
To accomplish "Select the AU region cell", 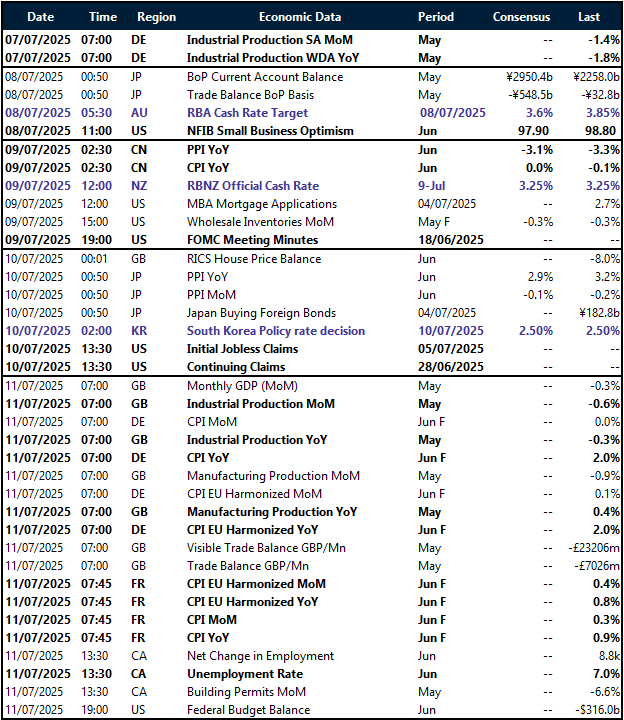I will [139, 113].
